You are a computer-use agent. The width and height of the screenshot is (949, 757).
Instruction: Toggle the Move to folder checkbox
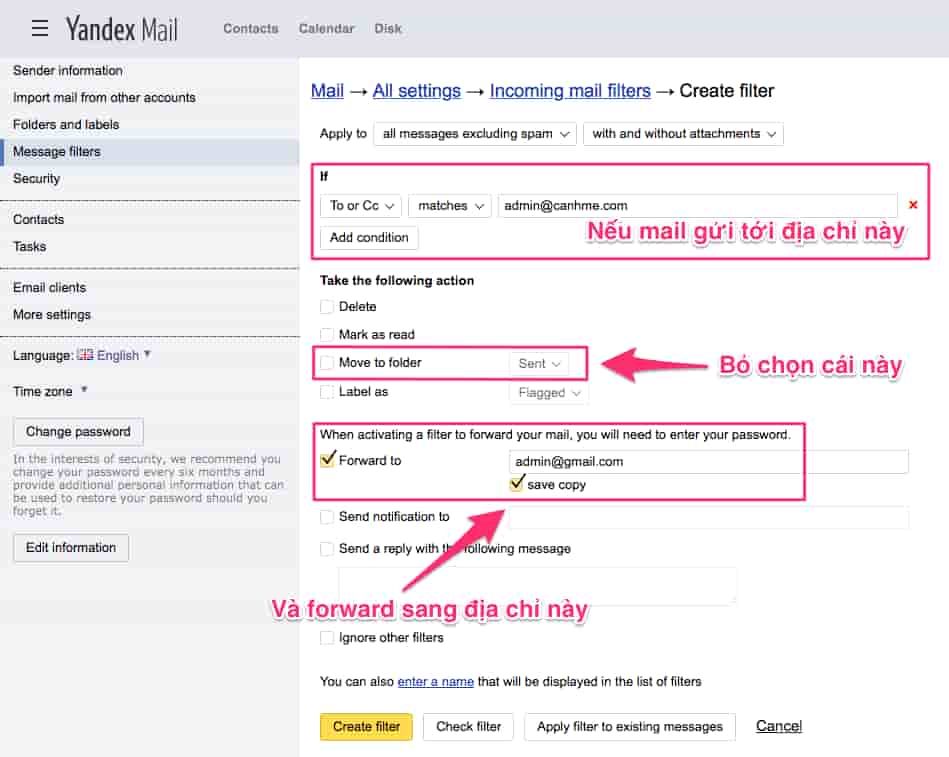[327, 362]
